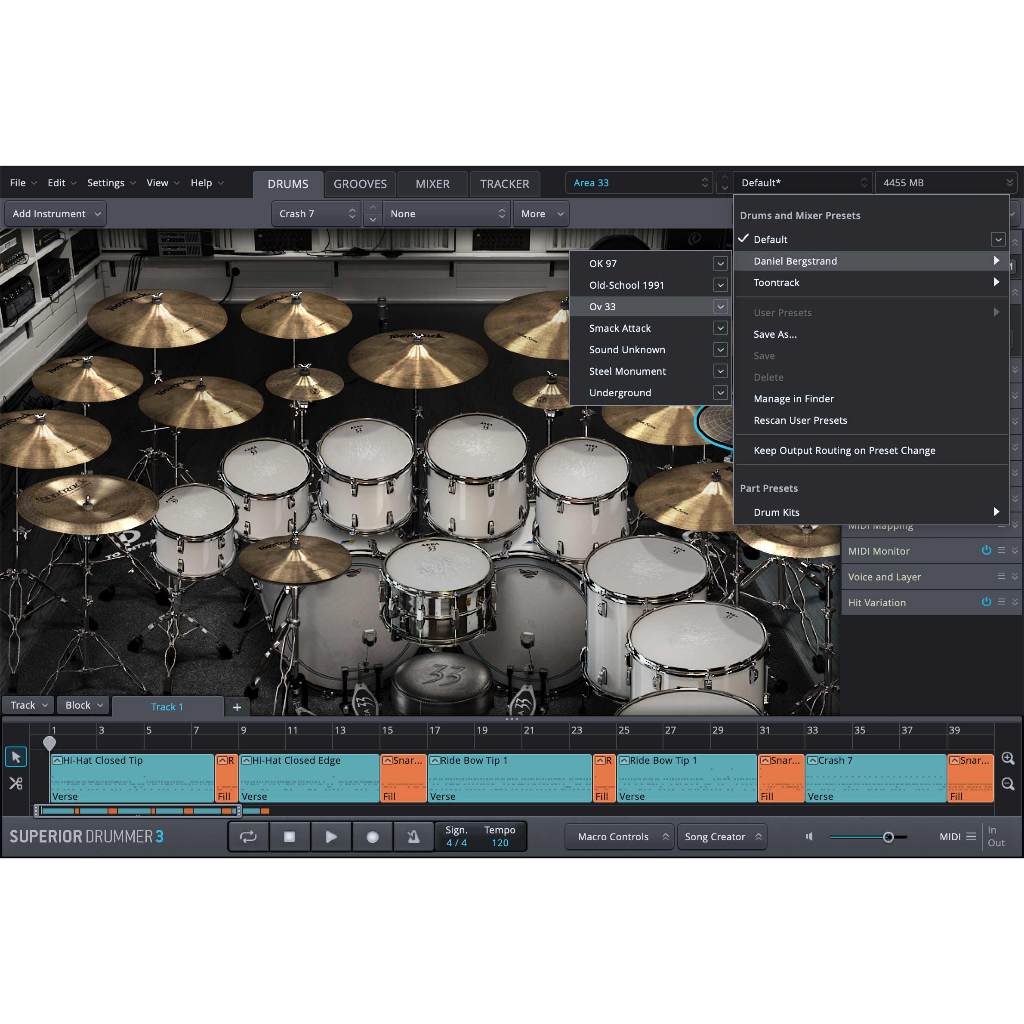Expand the Macro Controls dropdown

coord(620,837)
